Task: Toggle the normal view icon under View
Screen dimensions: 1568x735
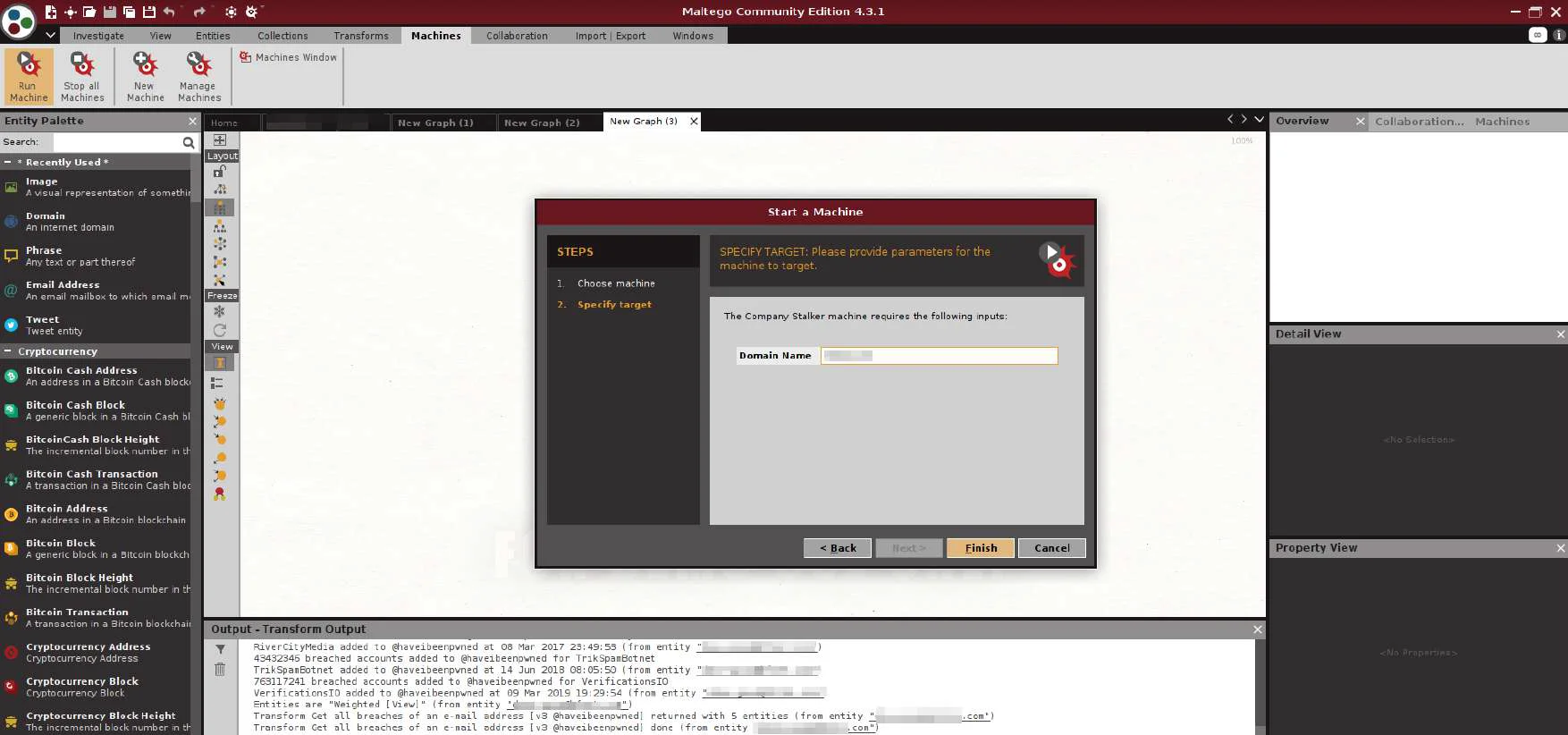Action: (x=220, y=363)
